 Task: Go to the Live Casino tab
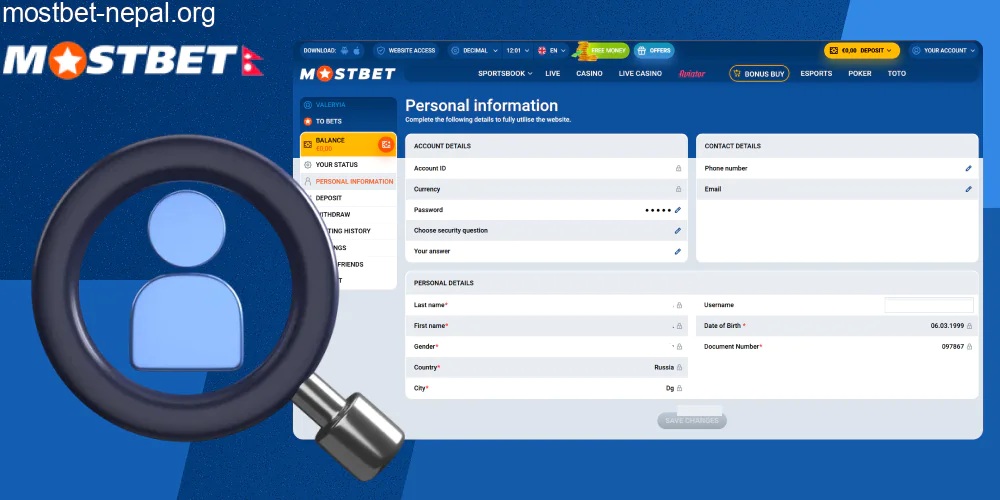tap(640, 74)
